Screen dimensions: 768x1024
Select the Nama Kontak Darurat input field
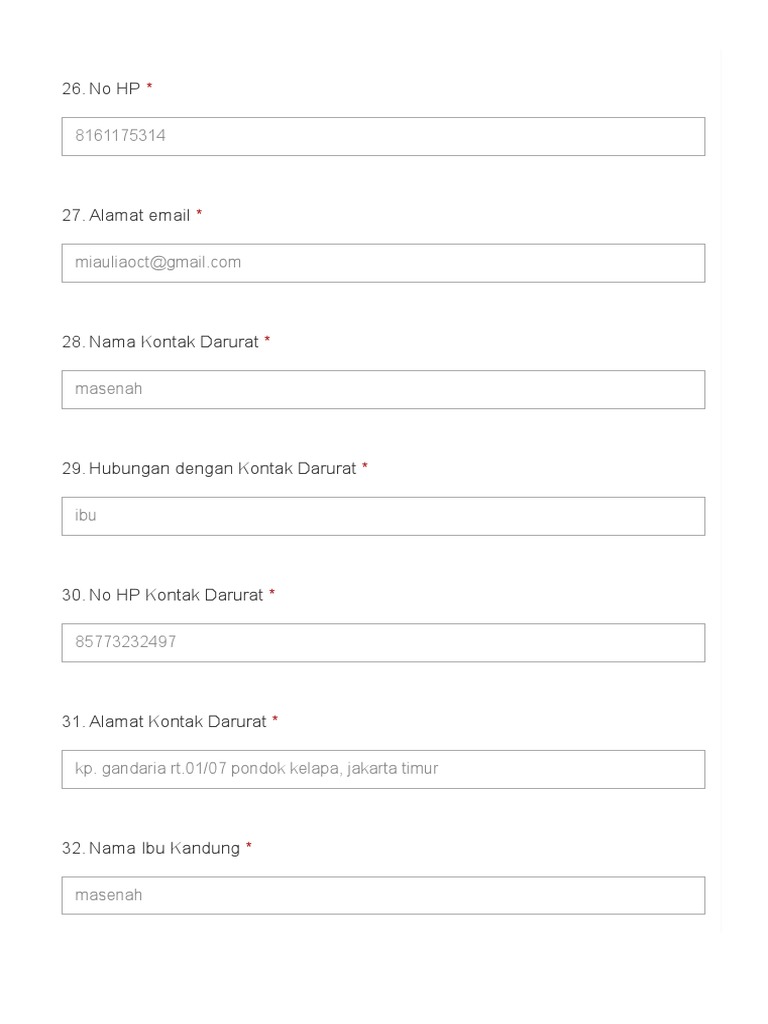point(383,389)
